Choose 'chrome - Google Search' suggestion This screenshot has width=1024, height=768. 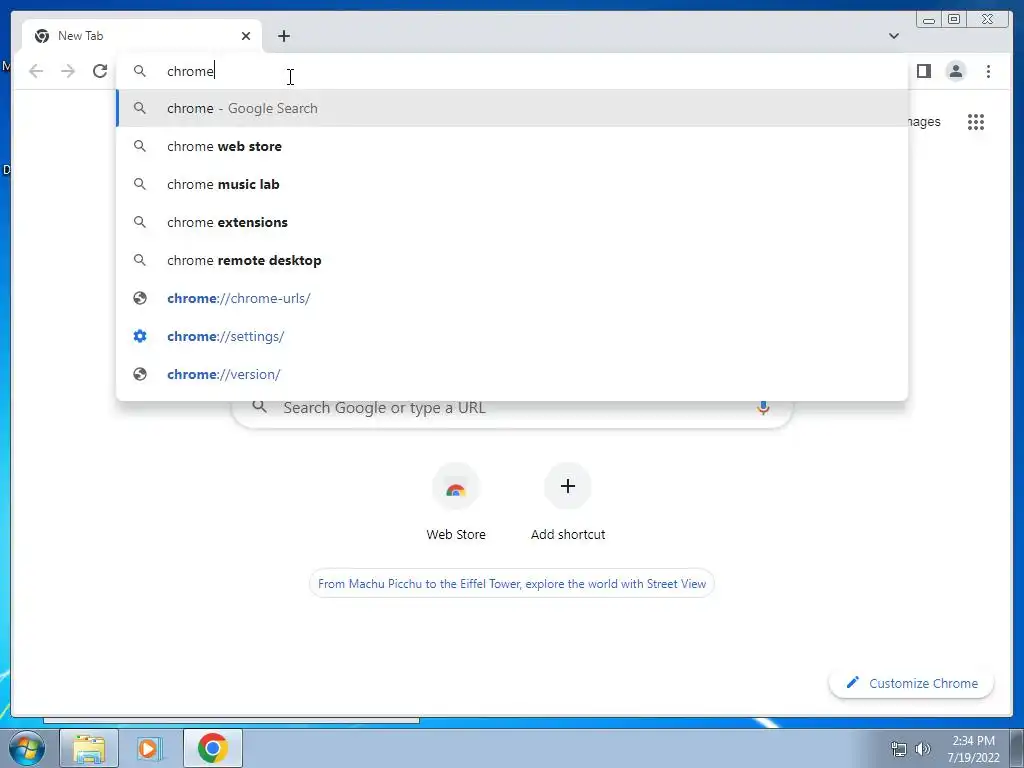coord(512,108)
